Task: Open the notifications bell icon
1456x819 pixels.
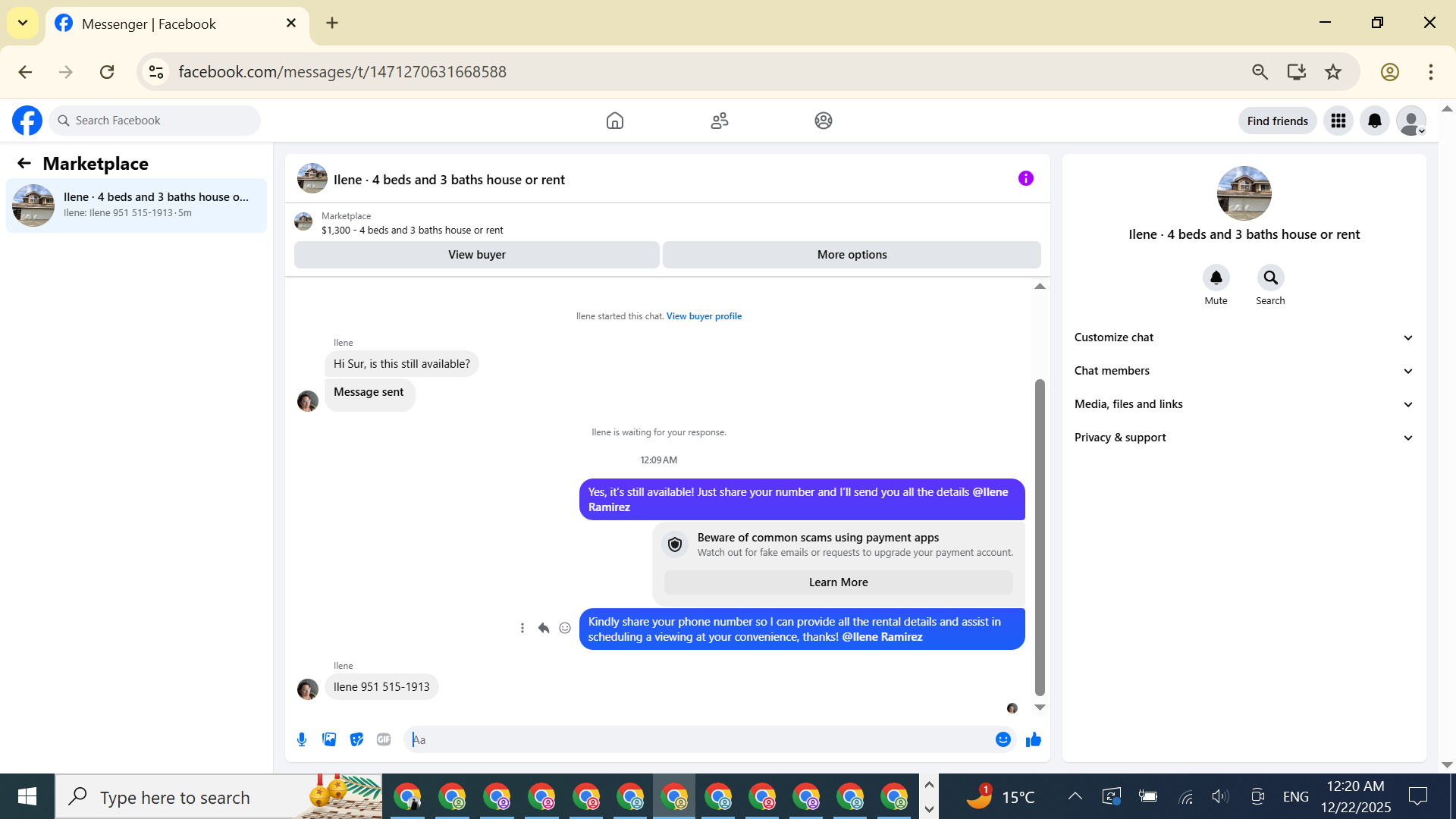Action: (1375, 121)
